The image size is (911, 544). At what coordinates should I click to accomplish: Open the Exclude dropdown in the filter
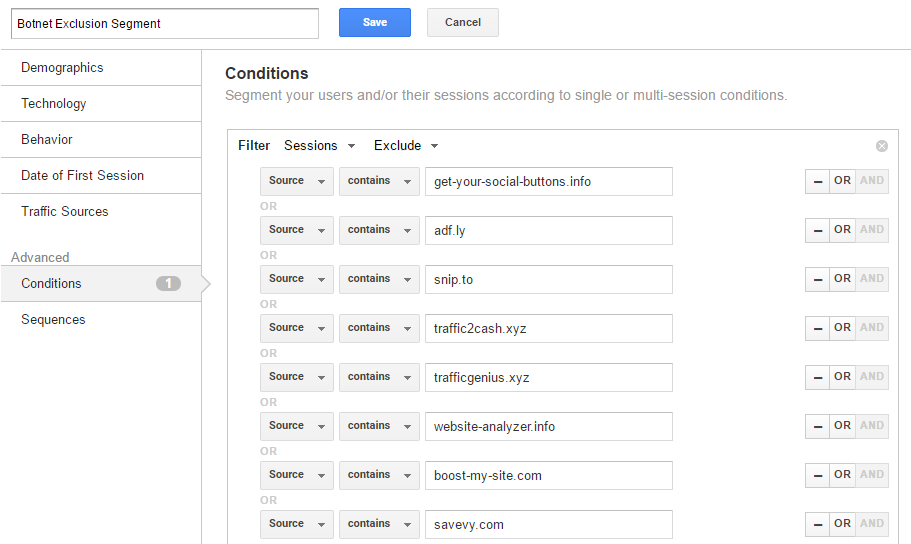click(406, 146)
